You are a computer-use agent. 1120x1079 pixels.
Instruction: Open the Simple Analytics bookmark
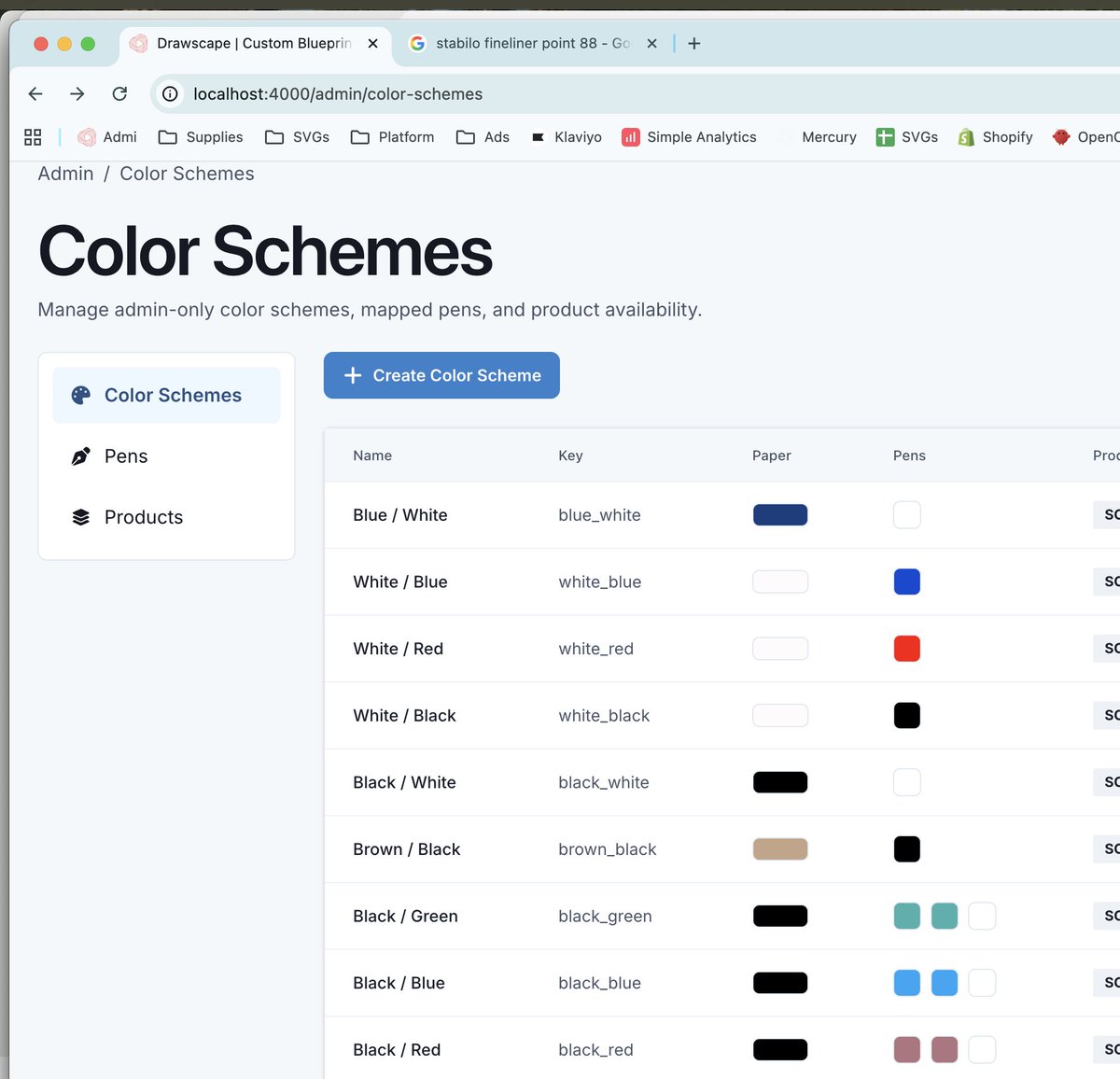(689, 137)
